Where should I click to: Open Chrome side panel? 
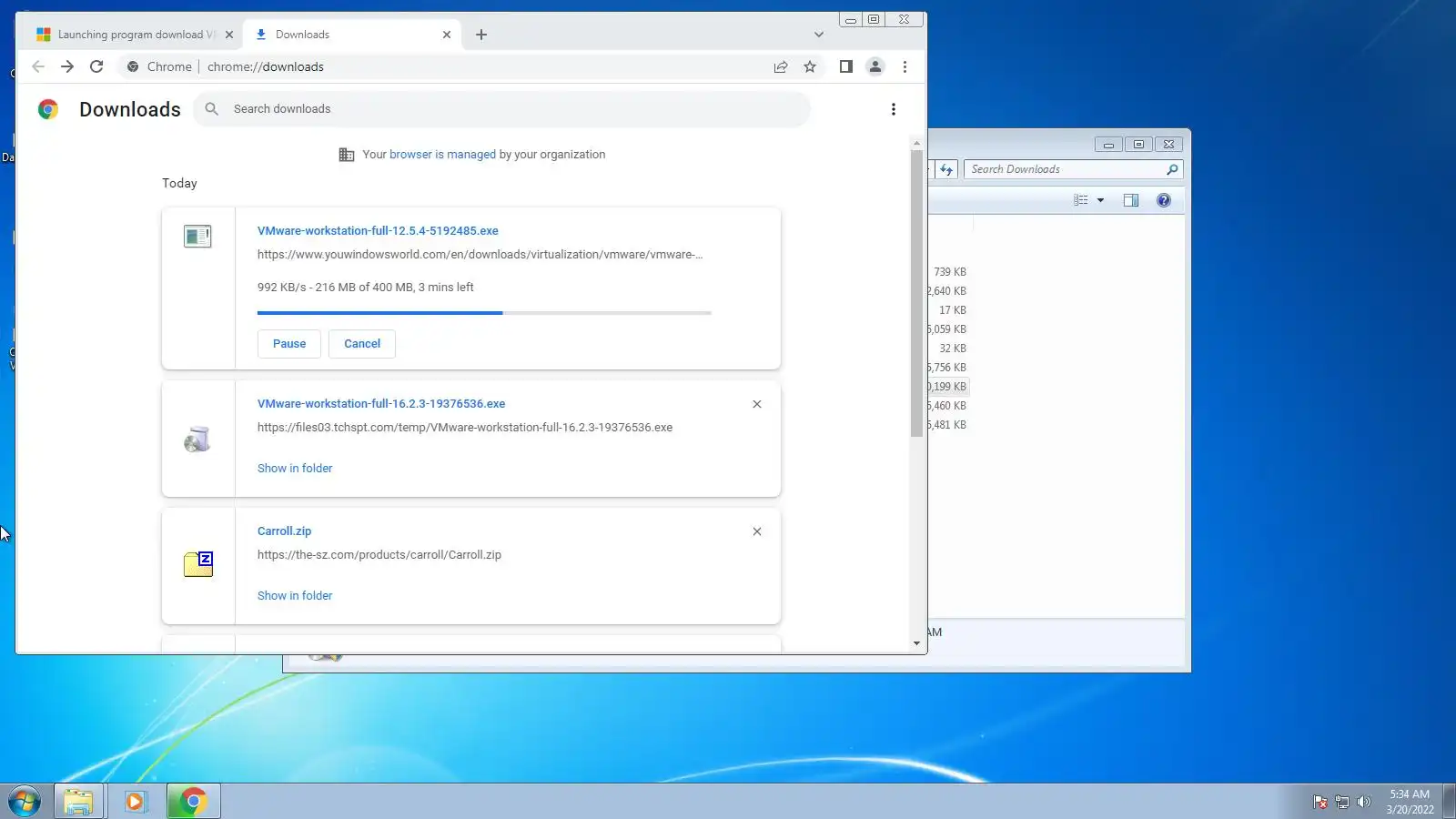846,66
